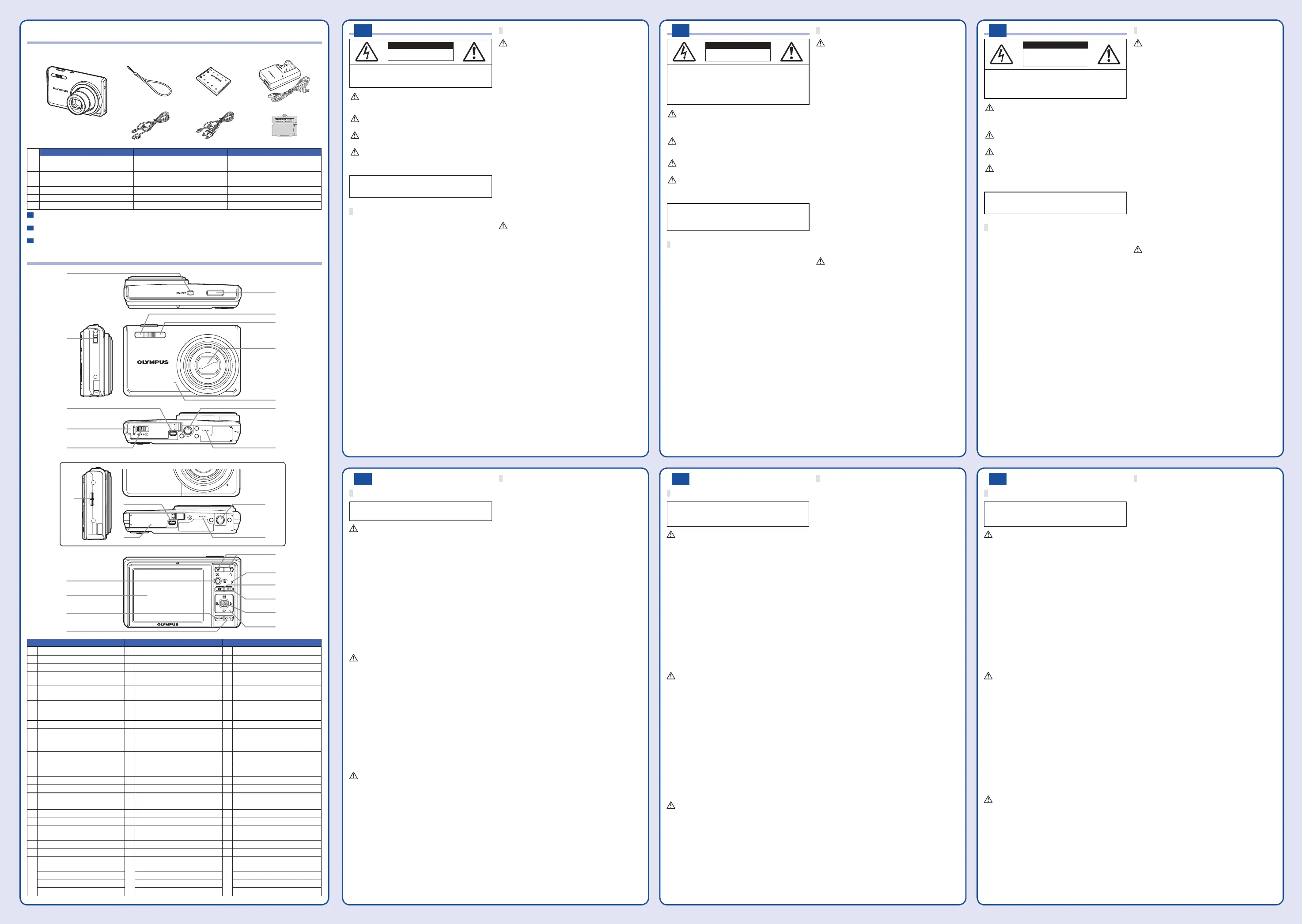
Task: Click the "ON/OFF" label on the top-view camera
Action: pyautogui.click(x=181, y=293)
